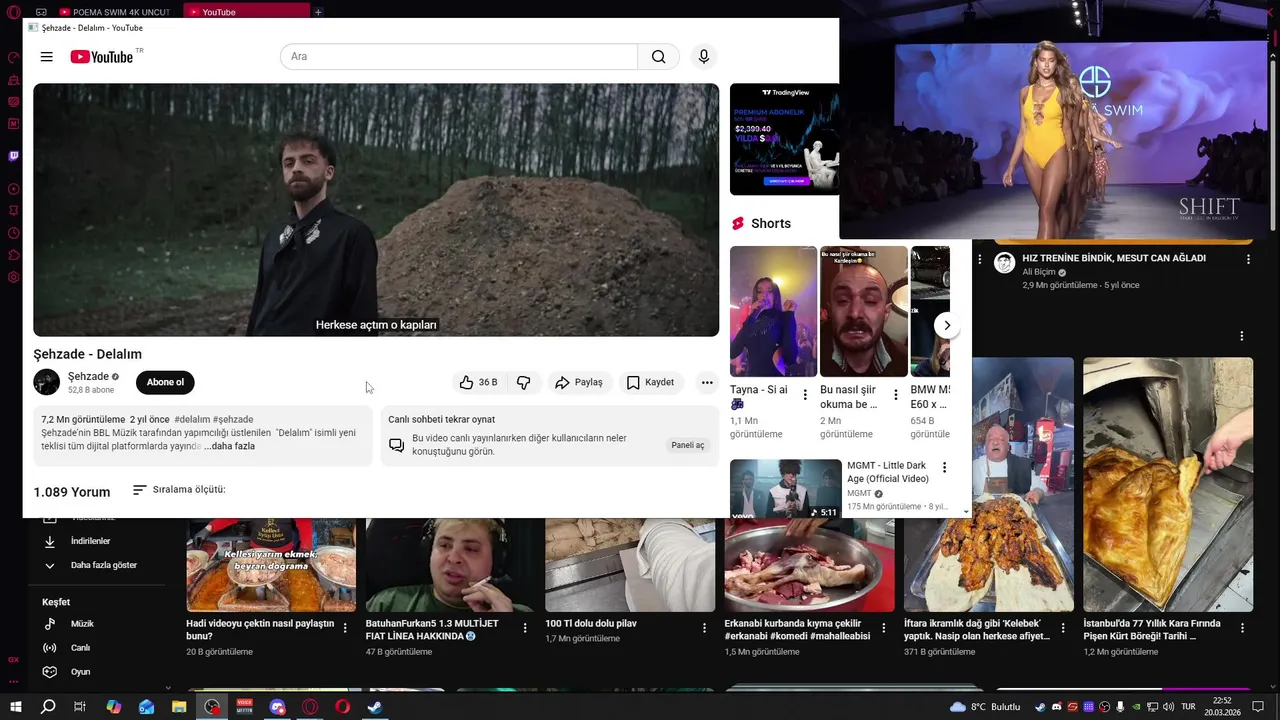Viewport: 1280px width, 720px height.
Task: Open options for İstanbul'da 77 Yıllık video
Action: coord(1243,628)
